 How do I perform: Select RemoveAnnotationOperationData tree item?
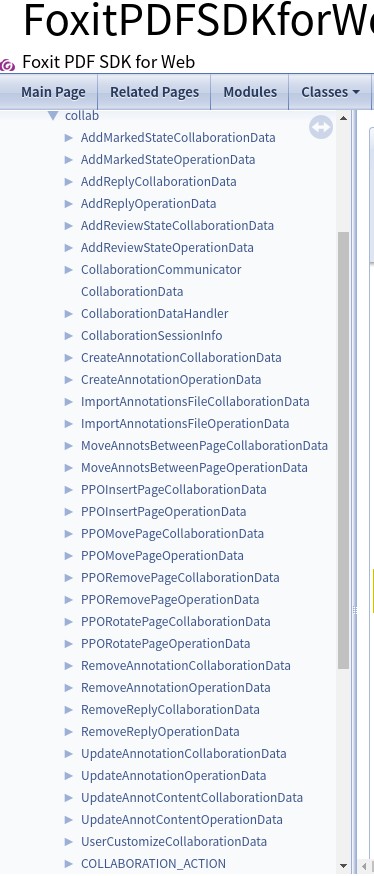[176, 688]
